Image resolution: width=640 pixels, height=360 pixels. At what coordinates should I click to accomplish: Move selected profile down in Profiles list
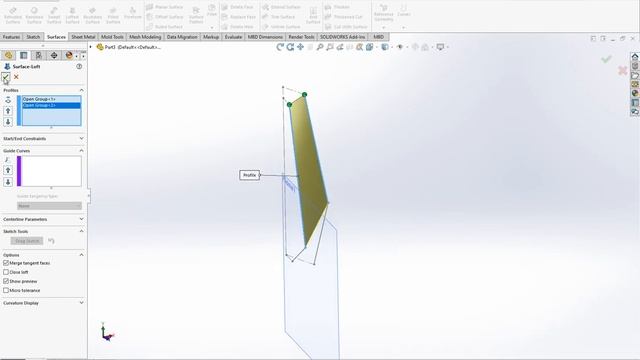pos(8,122)
